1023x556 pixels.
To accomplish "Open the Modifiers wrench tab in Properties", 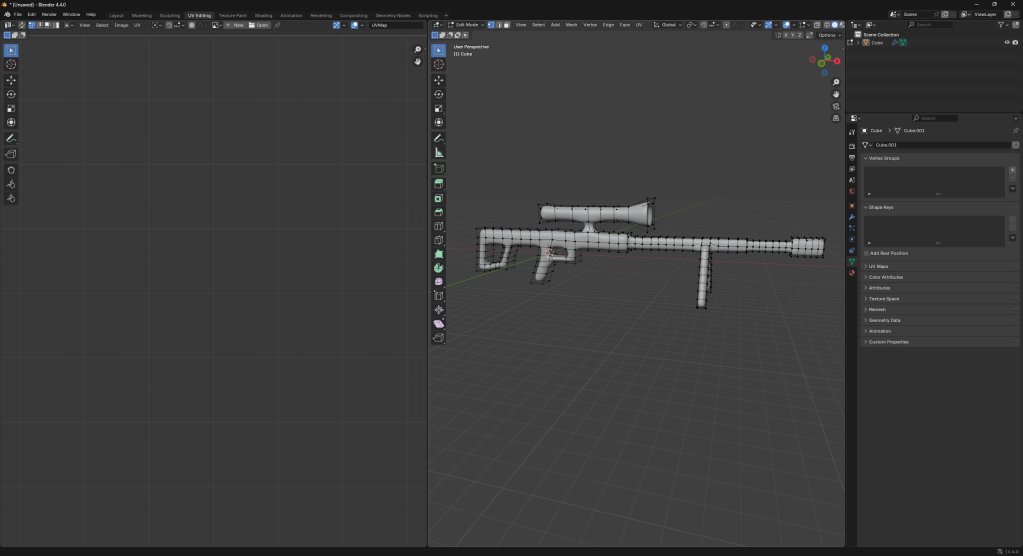I will [x=852, y=217].
